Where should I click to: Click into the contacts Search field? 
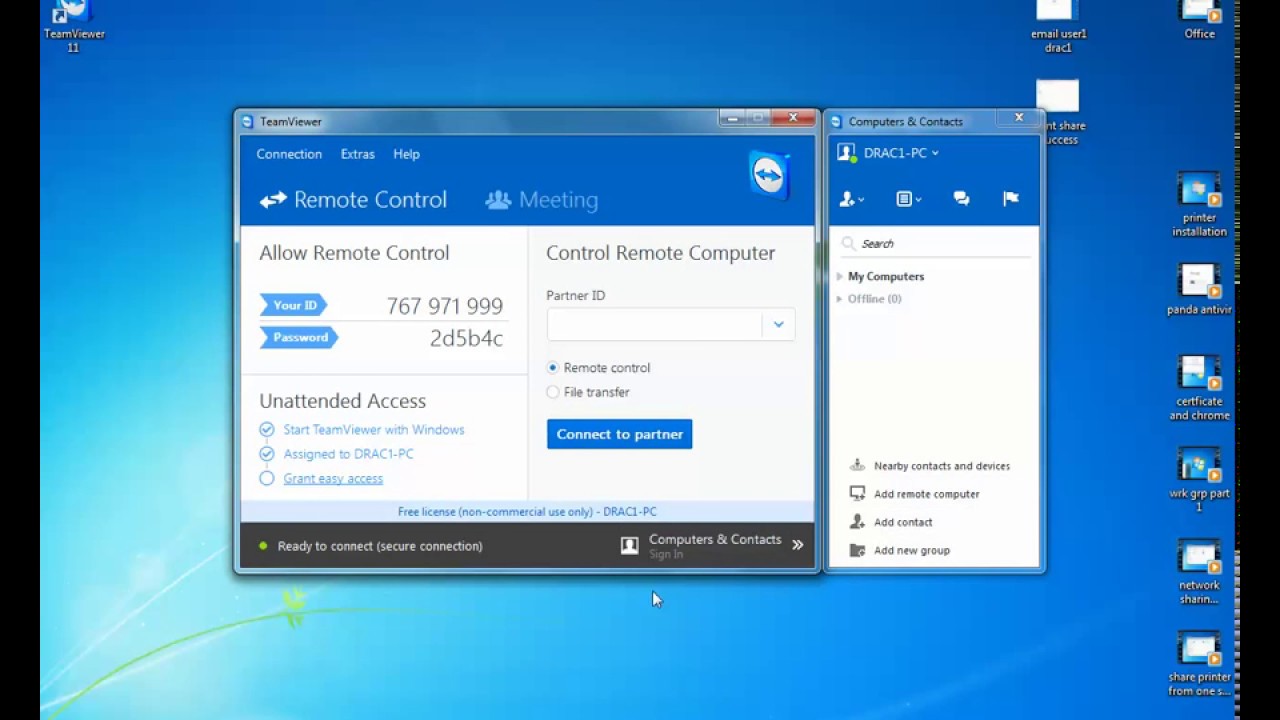tap(936, 243)
